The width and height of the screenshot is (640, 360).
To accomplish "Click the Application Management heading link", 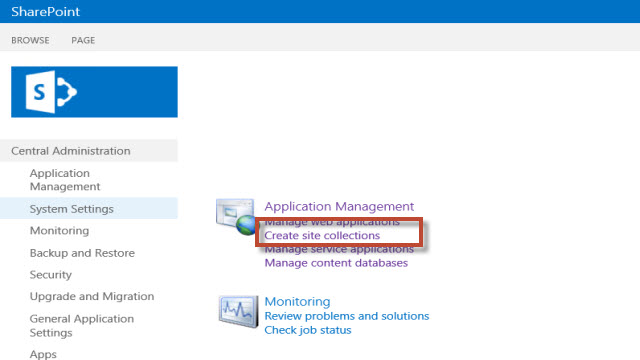I will click(x=339, y=207).
